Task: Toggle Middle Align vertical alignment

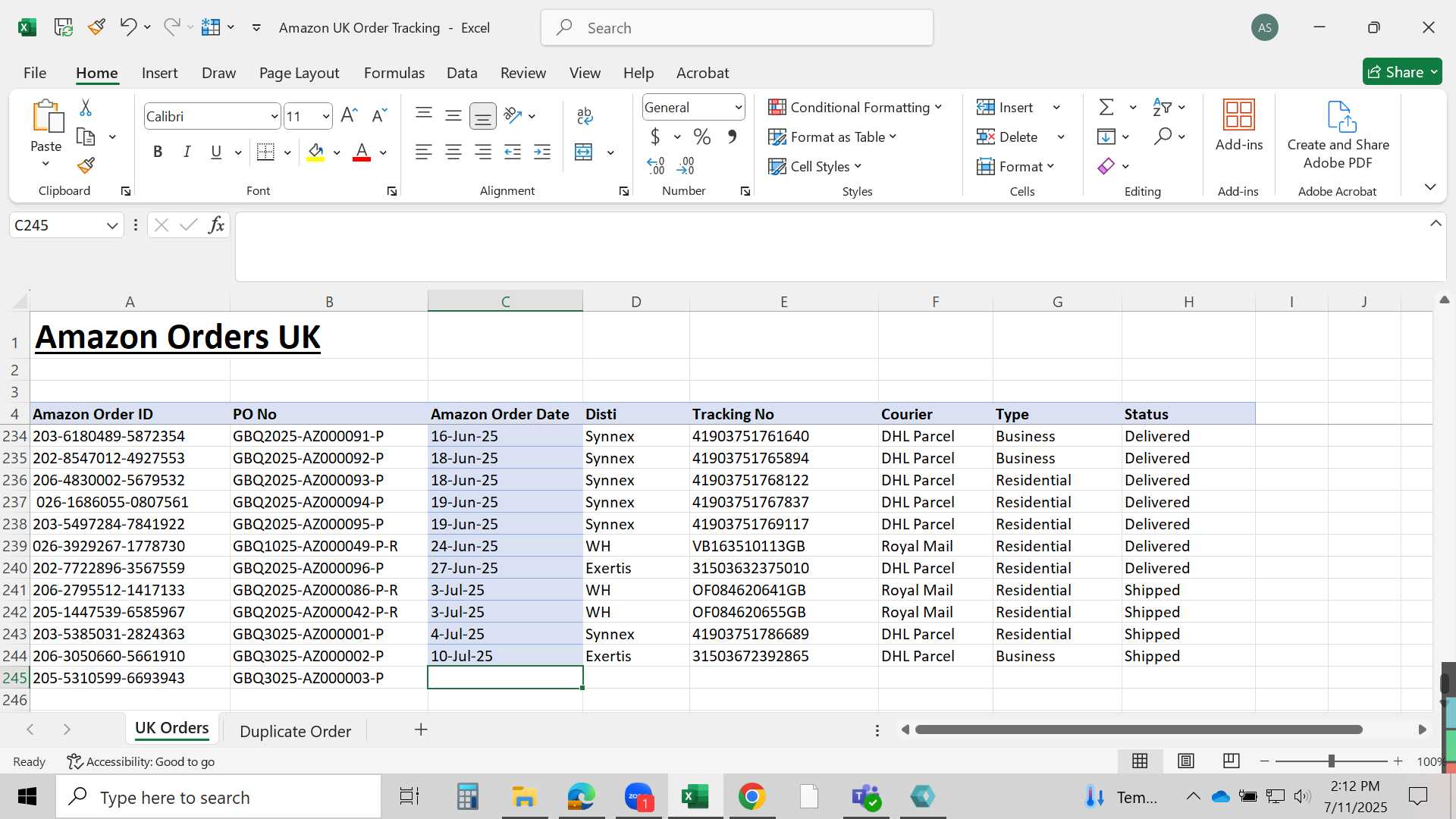Action: [453, 115]
